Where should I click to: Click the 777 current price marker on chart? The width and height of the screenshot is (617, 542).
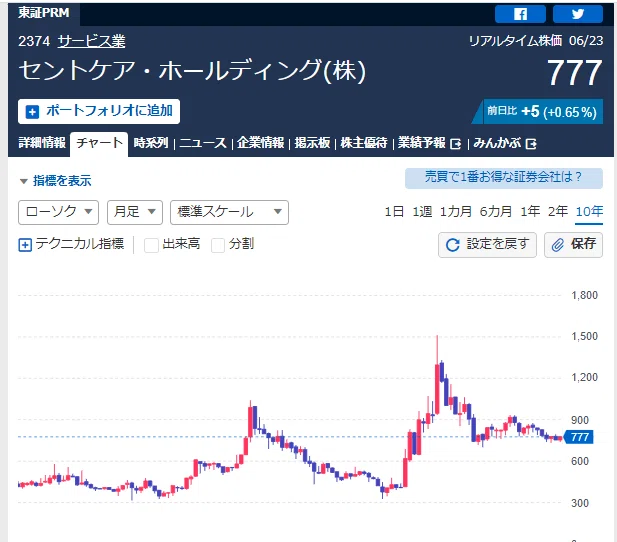point(579,437)
